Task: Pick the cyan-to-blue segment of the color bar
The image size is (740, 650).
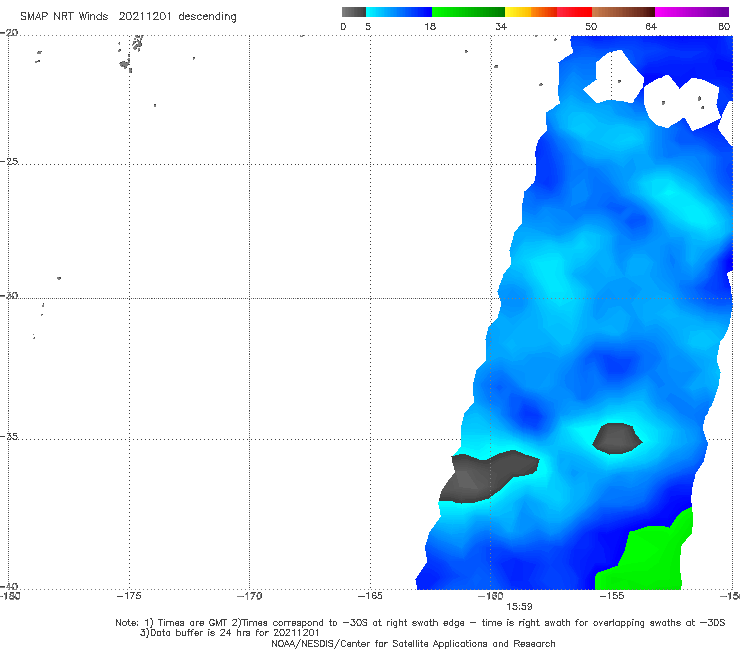Action: 399,12
